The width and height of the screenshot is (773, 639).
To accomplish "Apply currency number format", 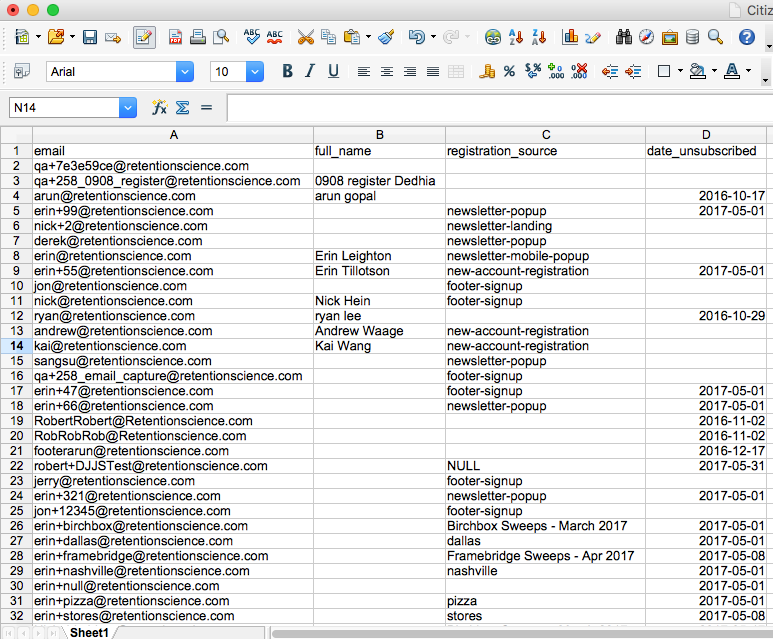I will click(x=487, y=71).
